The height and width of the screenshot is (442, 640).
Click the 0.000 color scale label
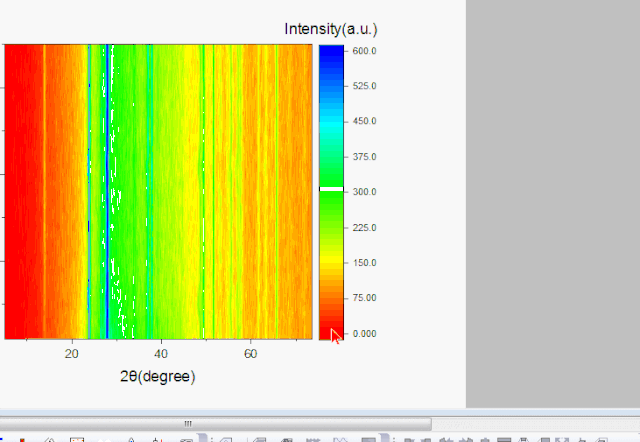(365, 333)
